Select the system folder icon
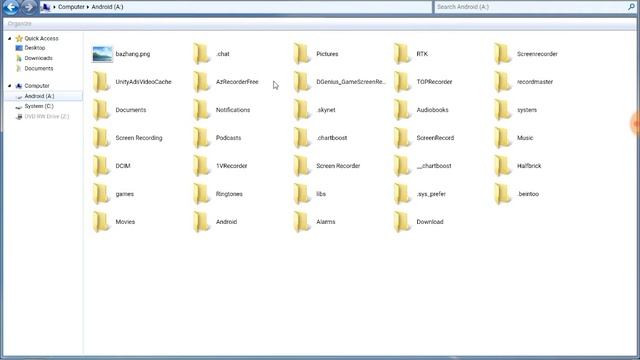The width and height of the screenshot is (640, 360). click(x=502, y=110)
